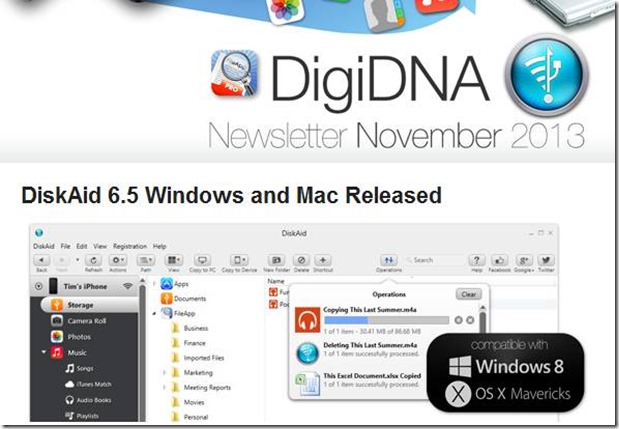Collapse the FileApp tree node arrow
This screenshot has width=619, height=429.
pos(154,313)
